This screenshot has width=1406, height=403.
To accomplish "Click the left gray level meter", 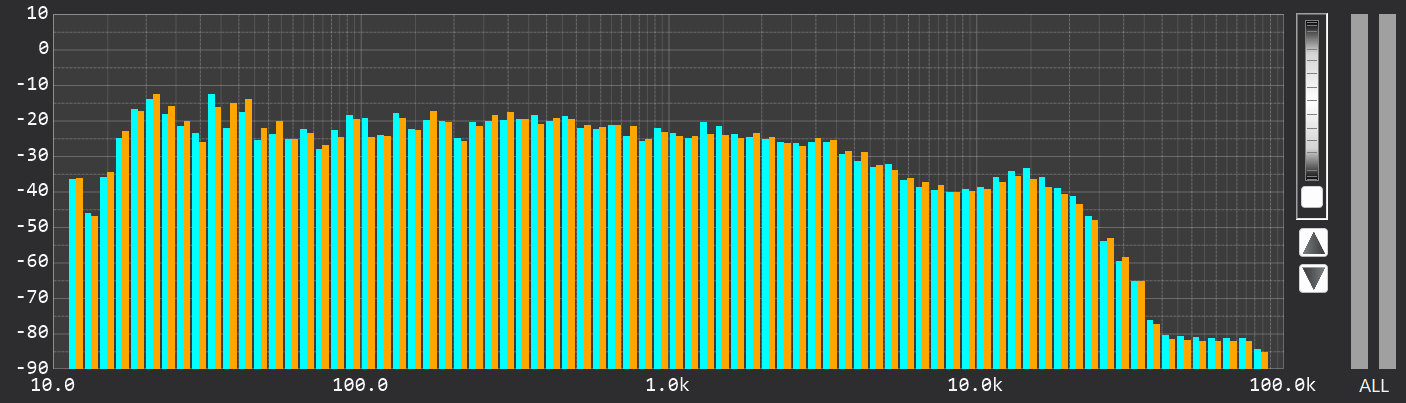I will [1359, 191].
